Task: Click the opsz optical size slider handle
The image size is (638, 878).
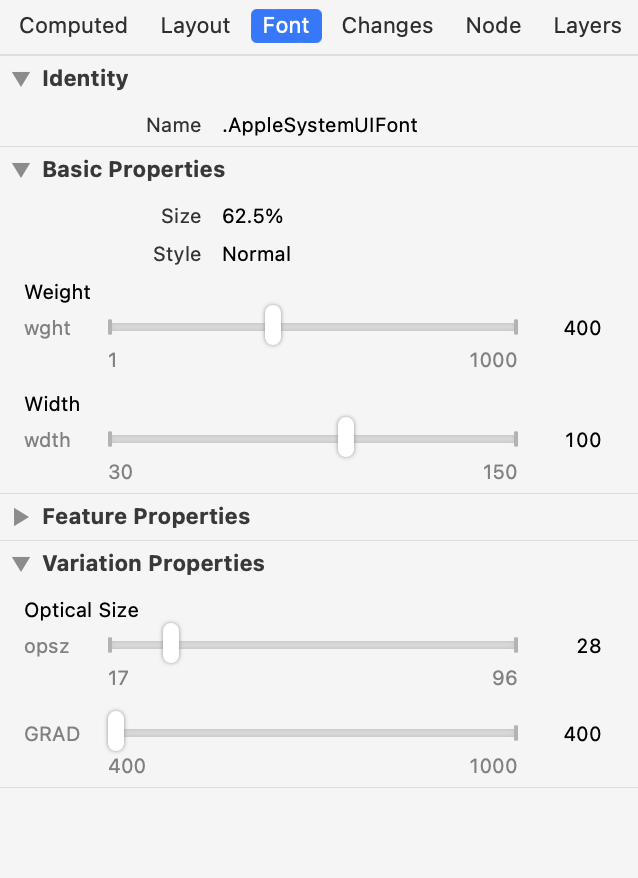Action: (171, 643)
